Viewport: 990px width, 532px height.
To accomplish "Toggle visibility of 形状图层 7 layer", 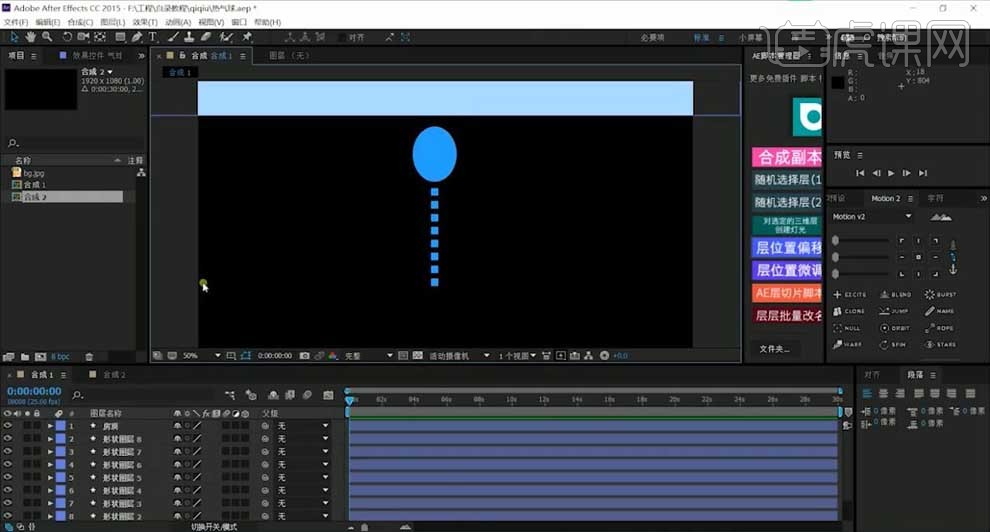I will coord(8,452).
